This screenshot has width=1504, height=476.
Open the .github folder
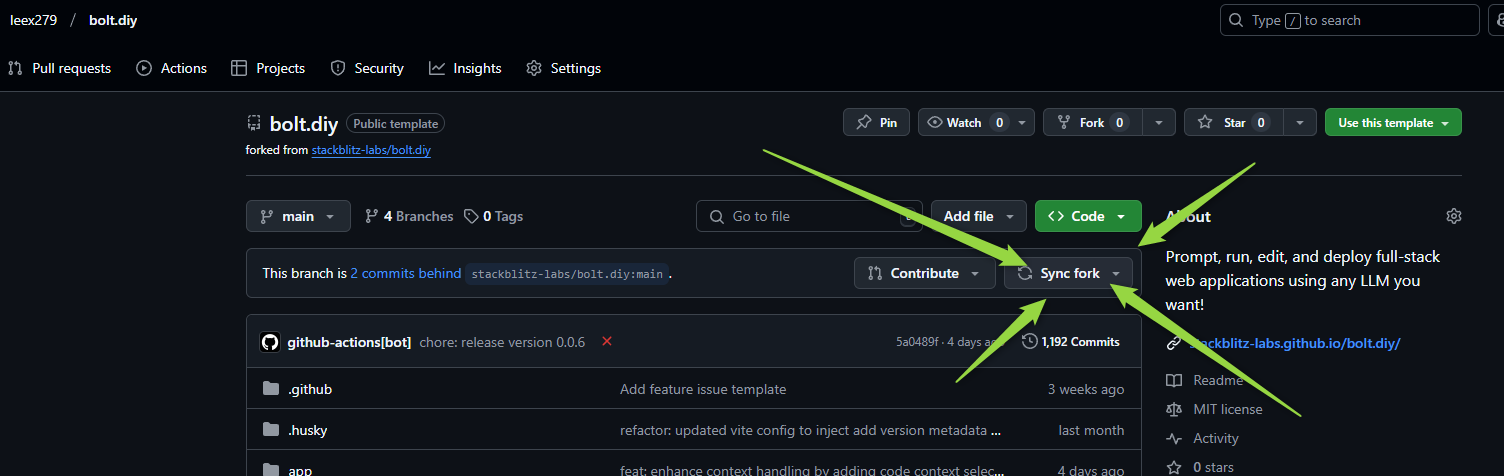[310, 389]
